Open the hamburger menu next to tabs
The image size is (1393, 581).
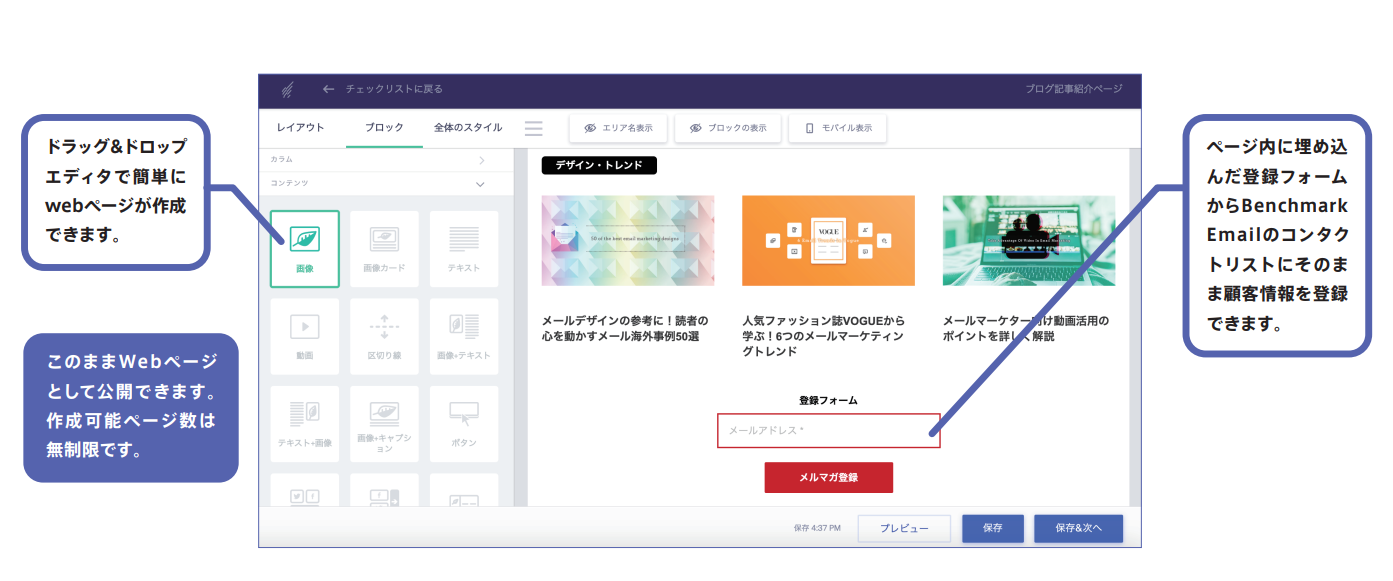pos(533,127)
